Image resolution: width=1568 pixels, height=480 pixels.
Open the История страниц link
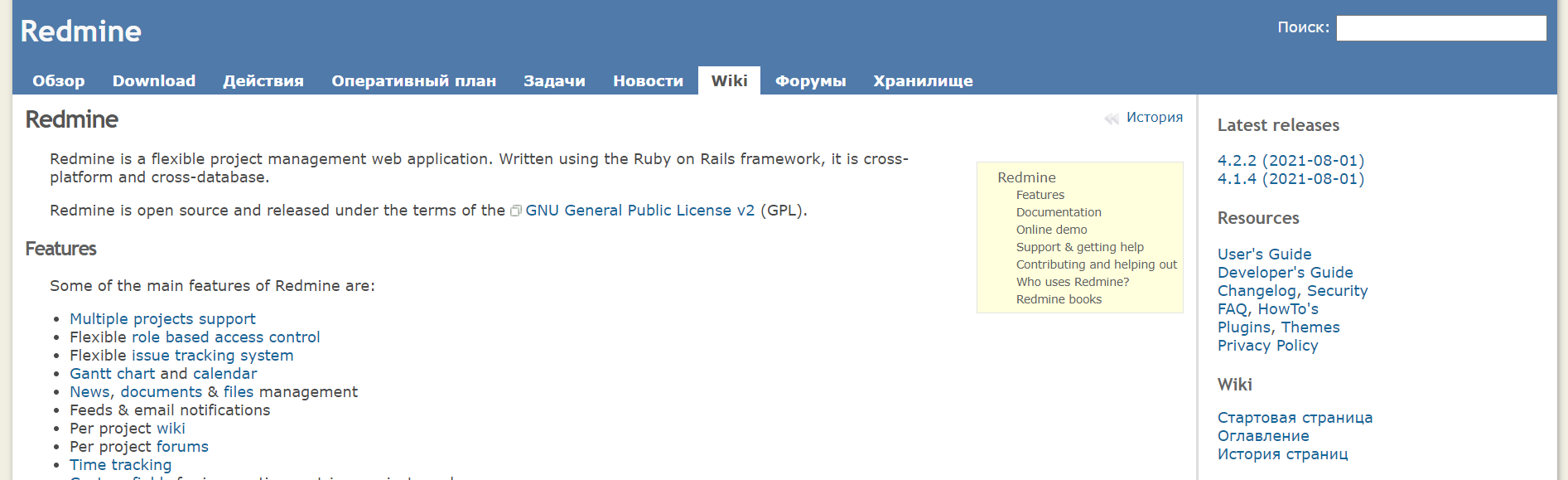pyautogui.click(x=1283, y=454)
